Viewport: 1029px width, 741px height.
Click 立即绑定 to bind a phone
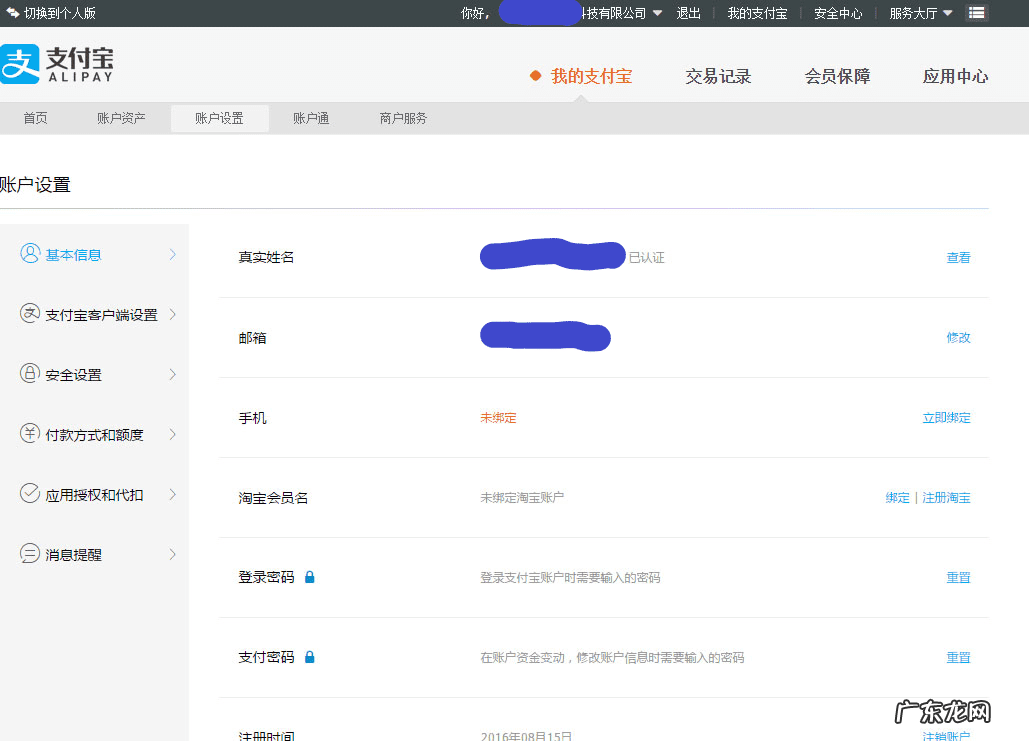(x=946, y=417)
